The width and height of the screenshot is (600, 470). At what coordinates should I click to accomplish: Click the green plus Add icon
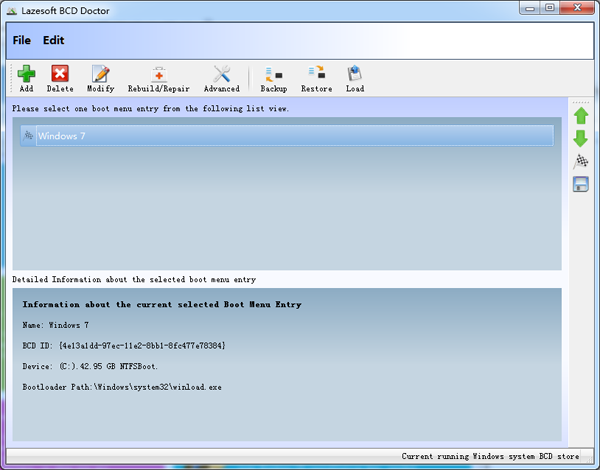pos(26,74)
